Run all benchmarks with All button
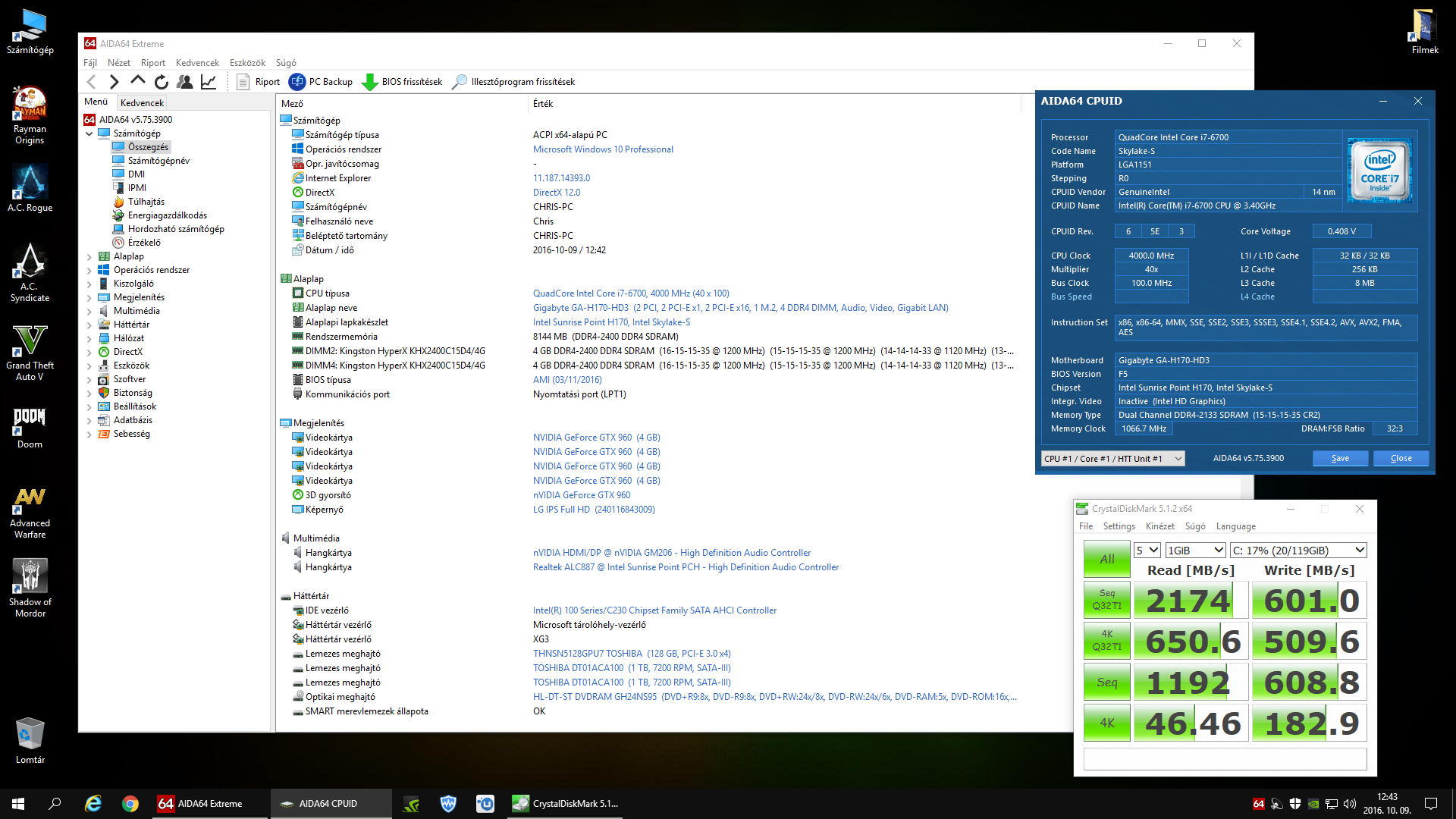The image size is (1456, 819). [1106, 559]
